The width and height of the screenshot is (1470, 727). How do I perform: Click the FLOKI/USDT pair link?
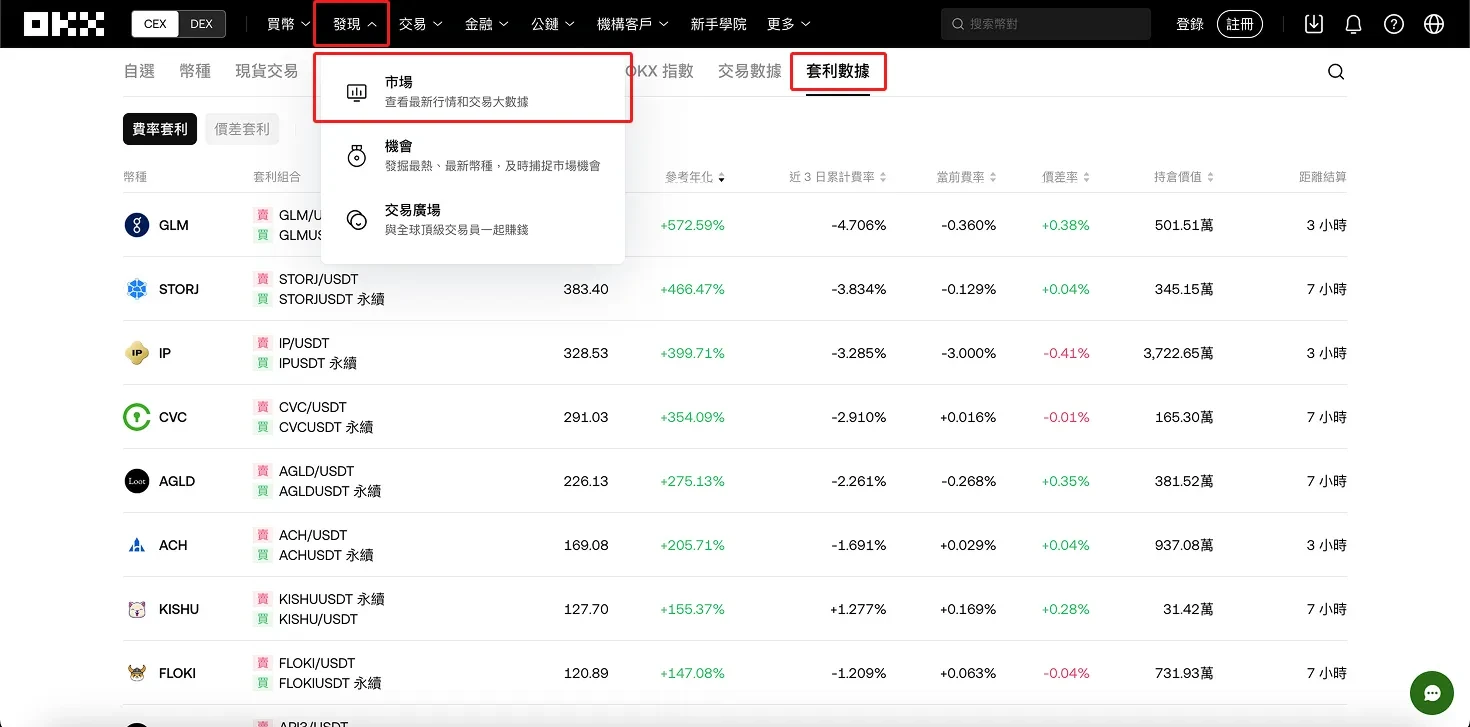coord(316,663)
